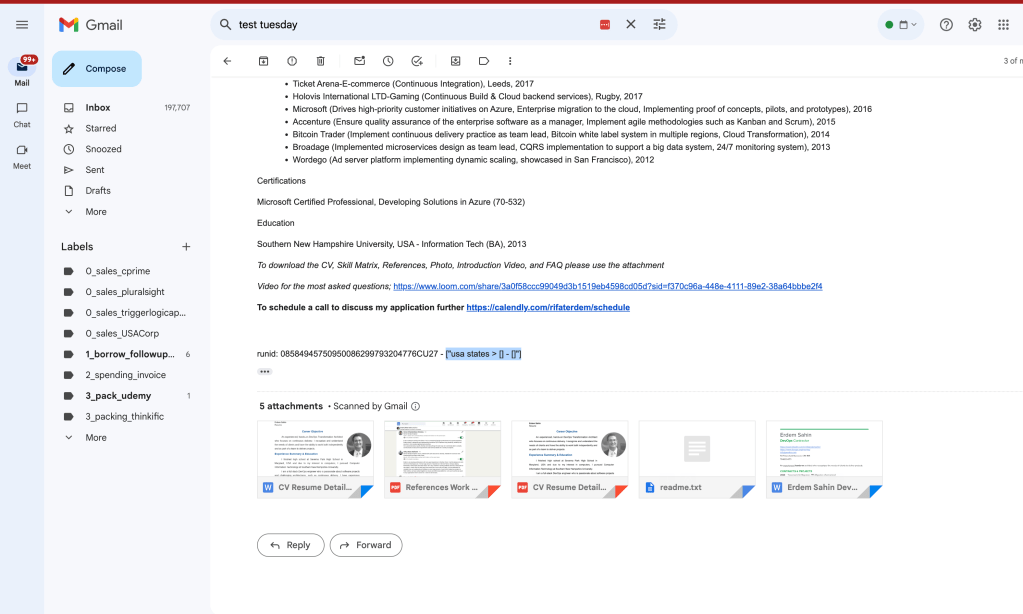Open the 3_packing_thinkific label
This screenshot has width=1023, height=614.
126,416
